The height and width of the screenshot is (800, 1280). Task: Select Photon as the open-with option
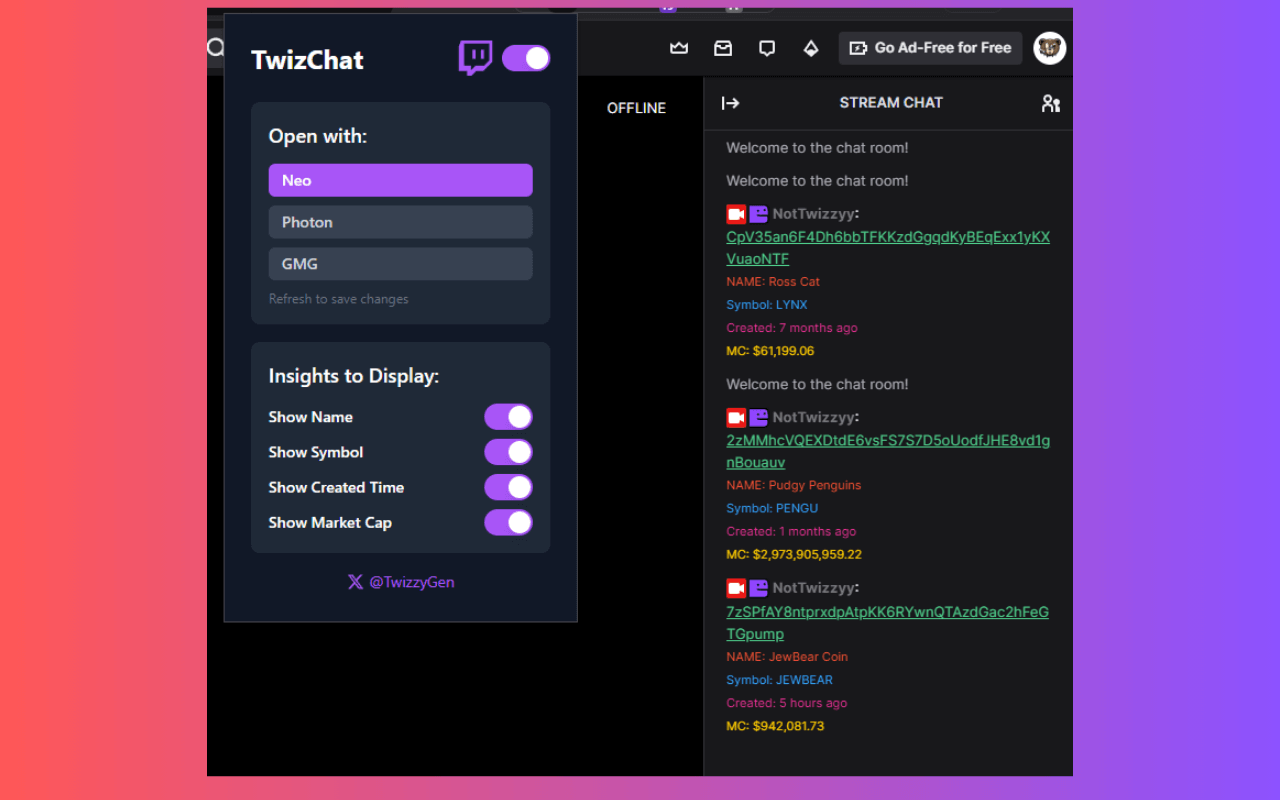[x=400, y=222]
